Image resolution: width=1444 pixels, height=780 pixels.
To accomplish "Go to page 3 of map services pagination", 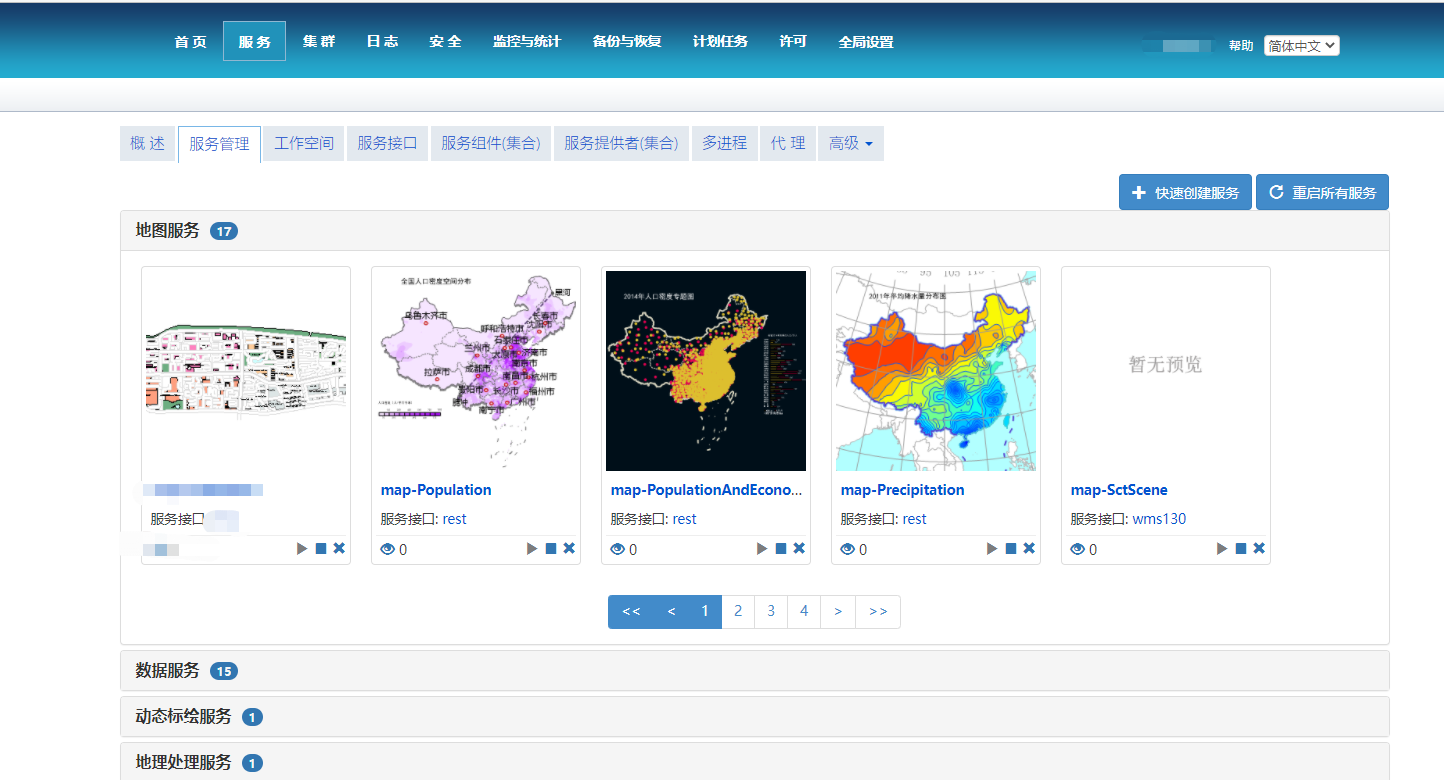I will 770,611.
